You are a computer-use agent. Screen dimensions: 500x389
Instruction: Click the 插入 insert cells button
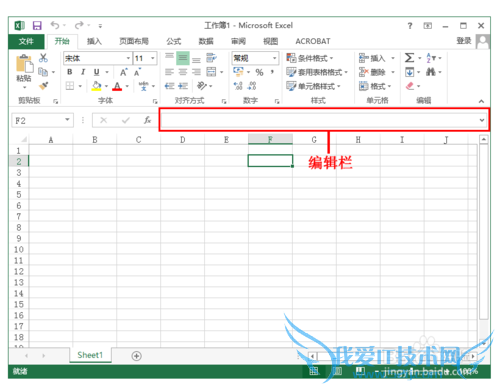372,58
